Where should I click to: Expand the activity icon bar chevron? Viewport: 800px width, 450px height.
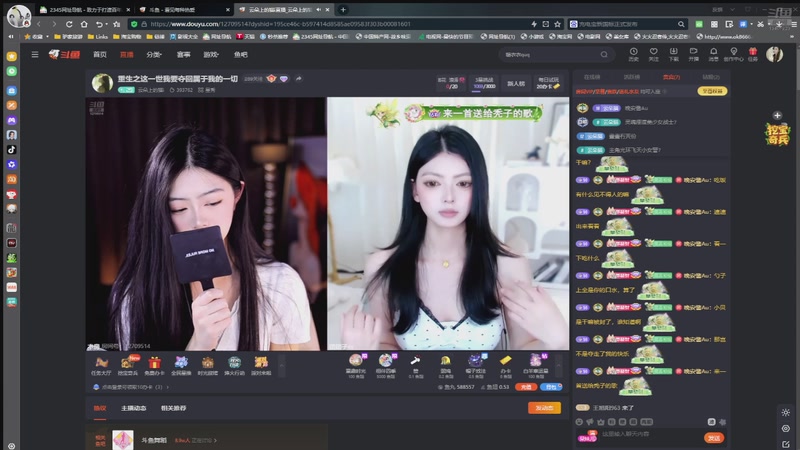click(x=281, y=365)
